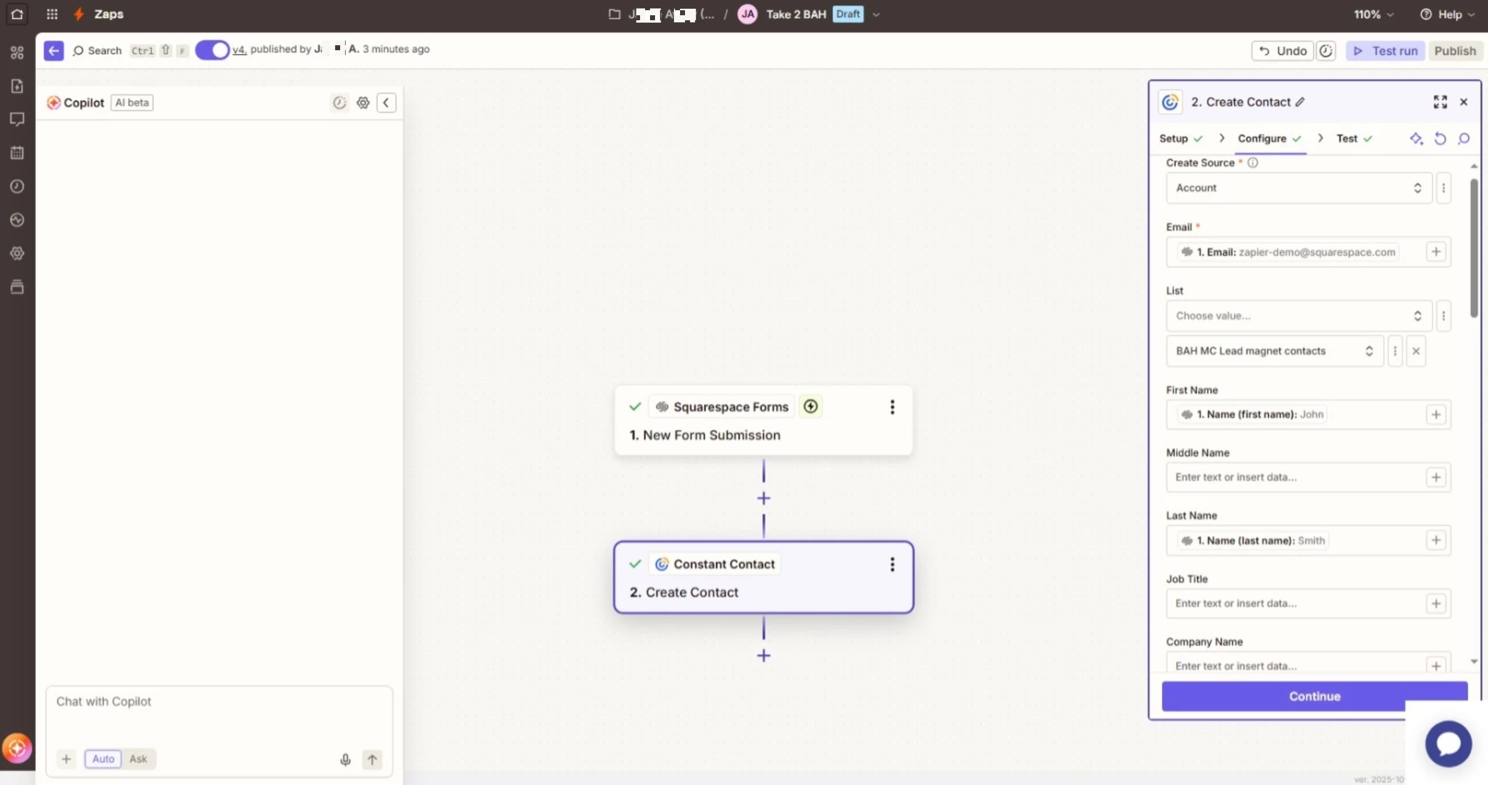Open Copilot settings gear icon
The image size is (1488, 785).
pos(363,103)
